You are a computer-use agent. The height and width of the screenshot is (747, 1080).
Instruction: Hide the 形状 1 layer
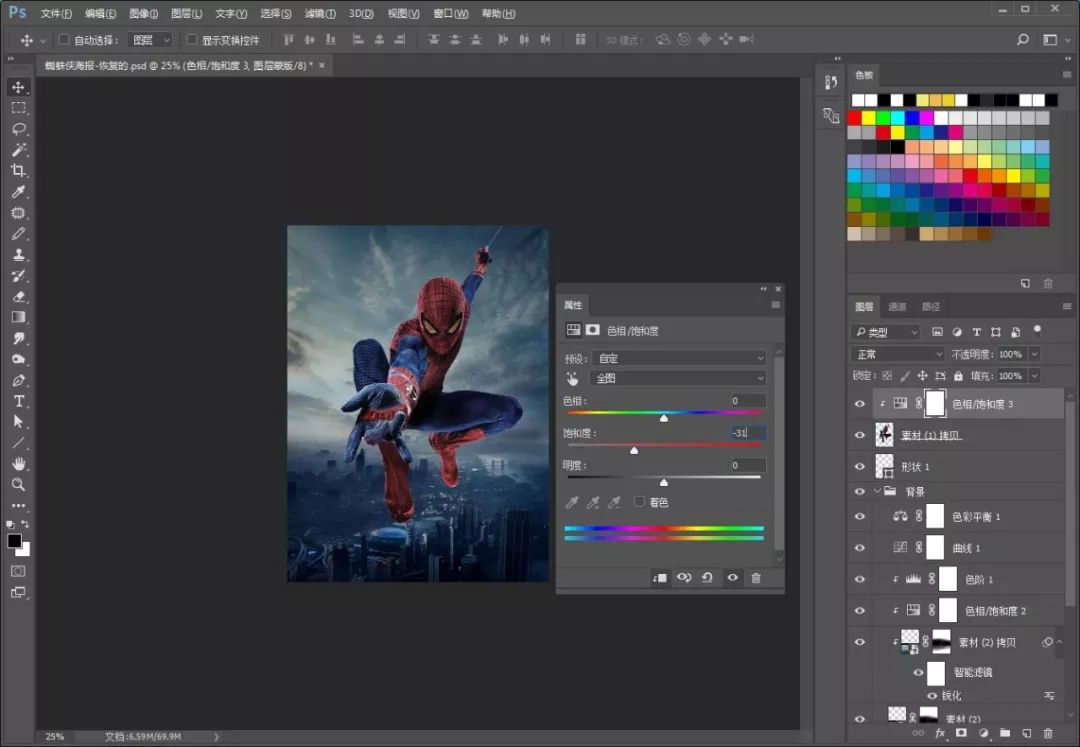click(860, 466)
